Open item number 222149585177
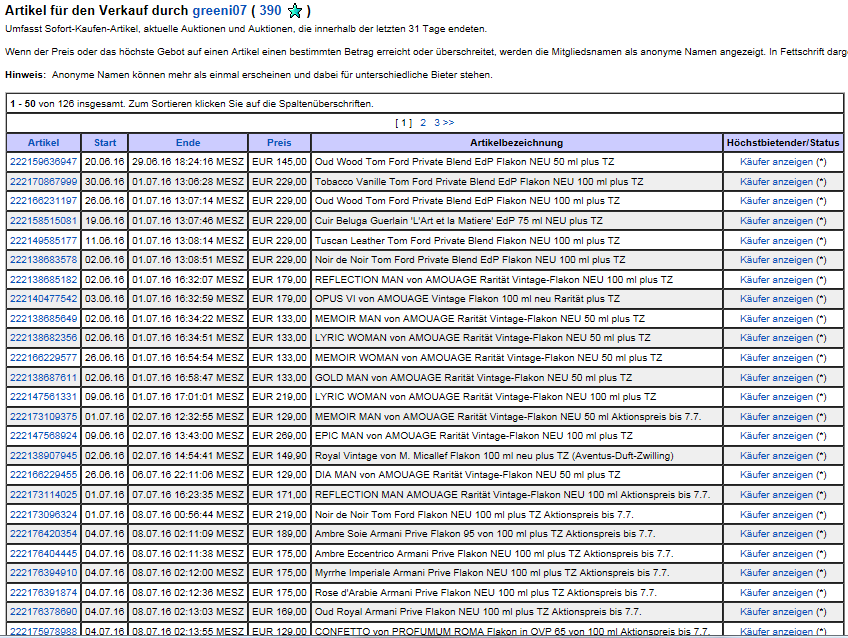Screen dimensions: 848x638 [x=44, y=241]
